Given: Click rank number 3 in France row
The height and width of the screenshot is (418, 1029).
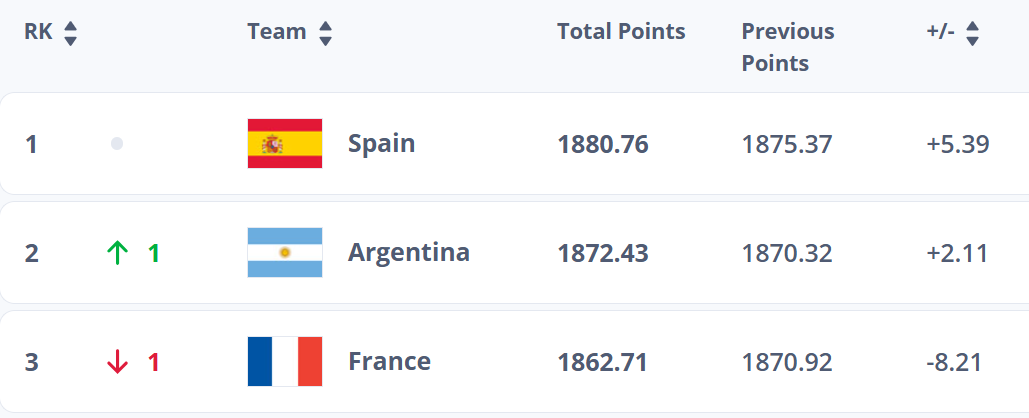Looking at the screenshot, I should [x=32, y=362].
